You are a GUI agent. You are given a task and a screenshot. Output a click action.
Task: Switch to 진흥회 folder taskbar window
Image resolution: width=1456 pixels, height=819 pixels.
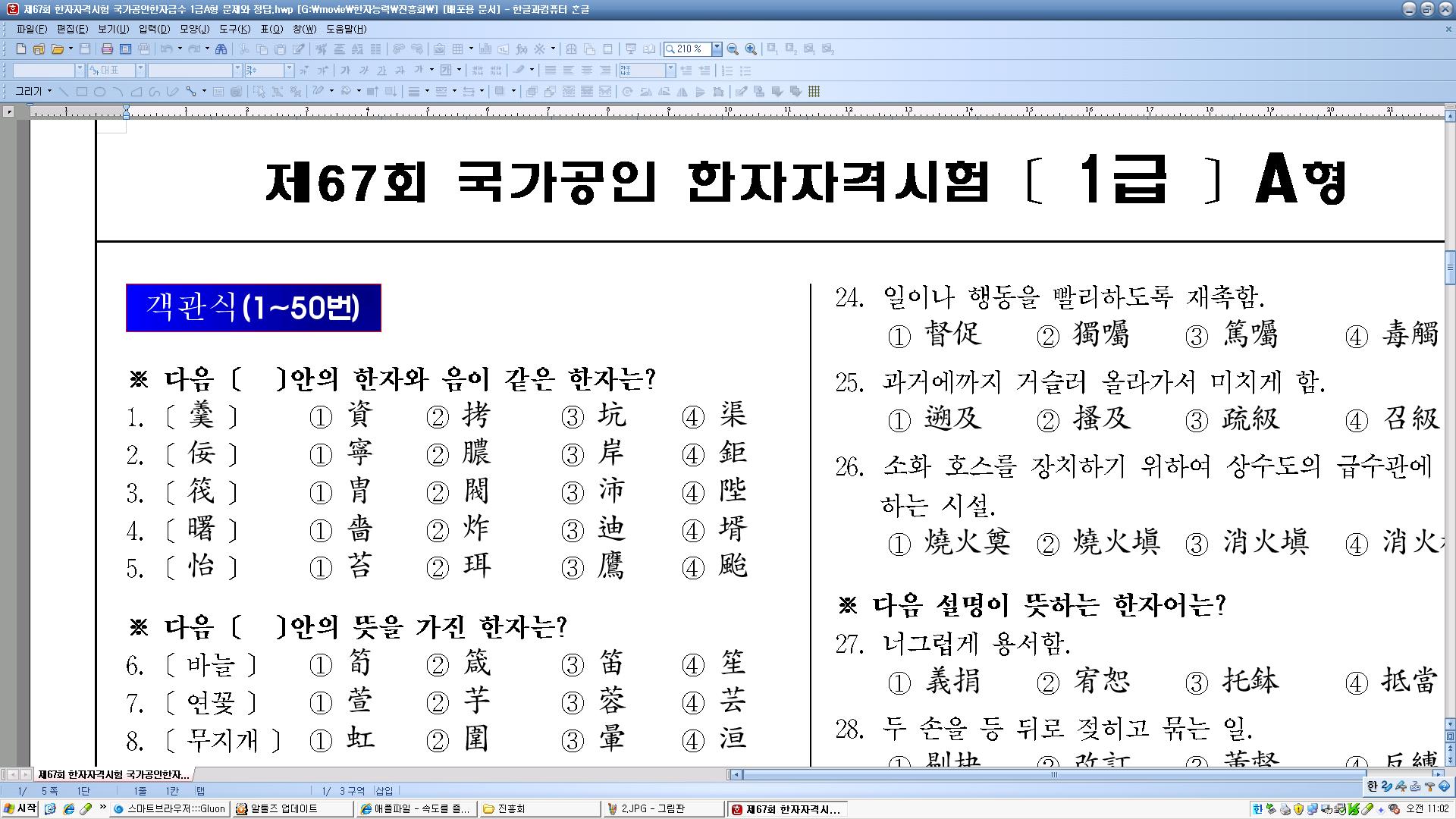pos(539,809)
